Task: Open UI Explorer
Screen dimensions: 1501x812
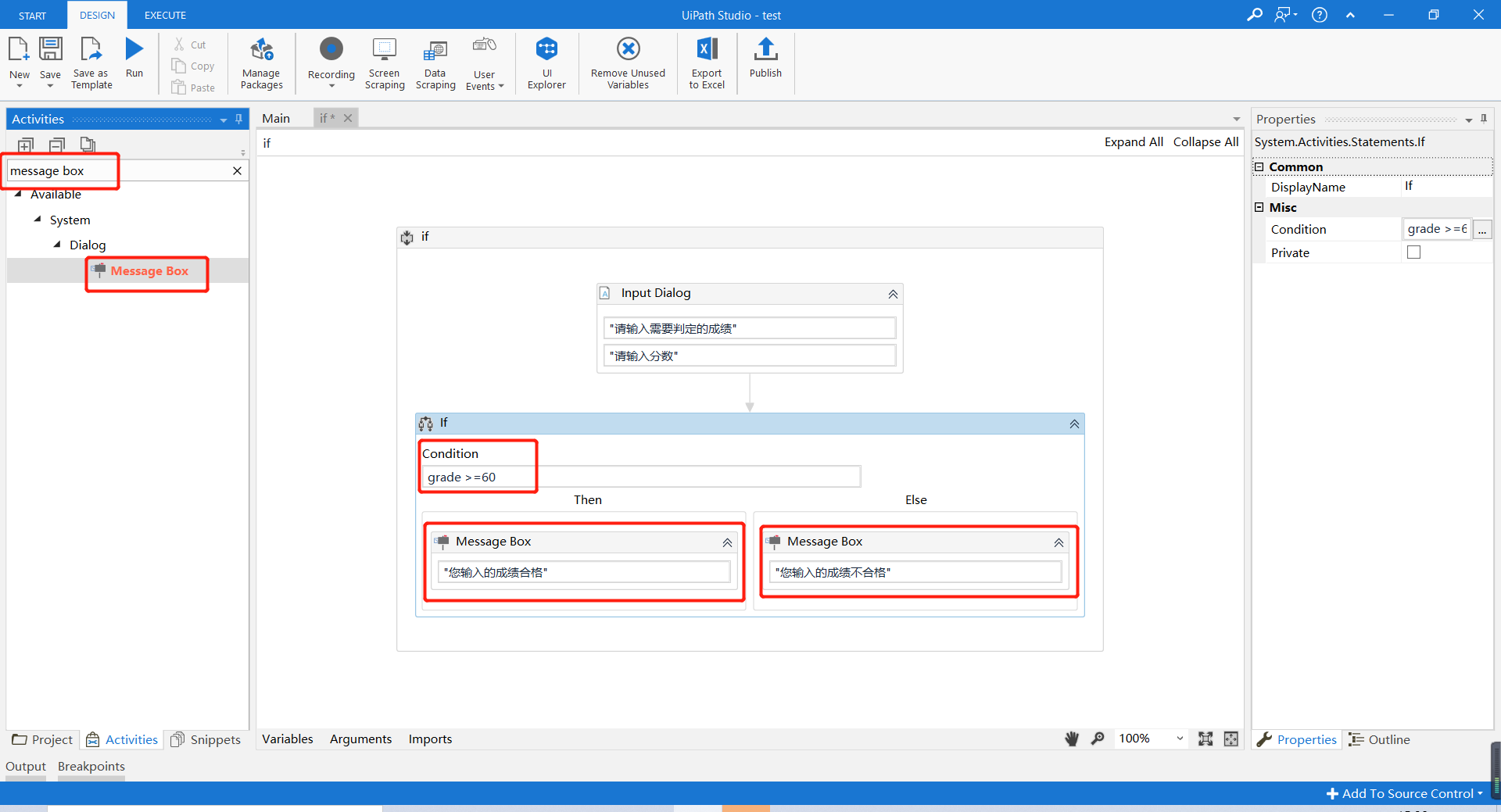Action: coord(546,63)
